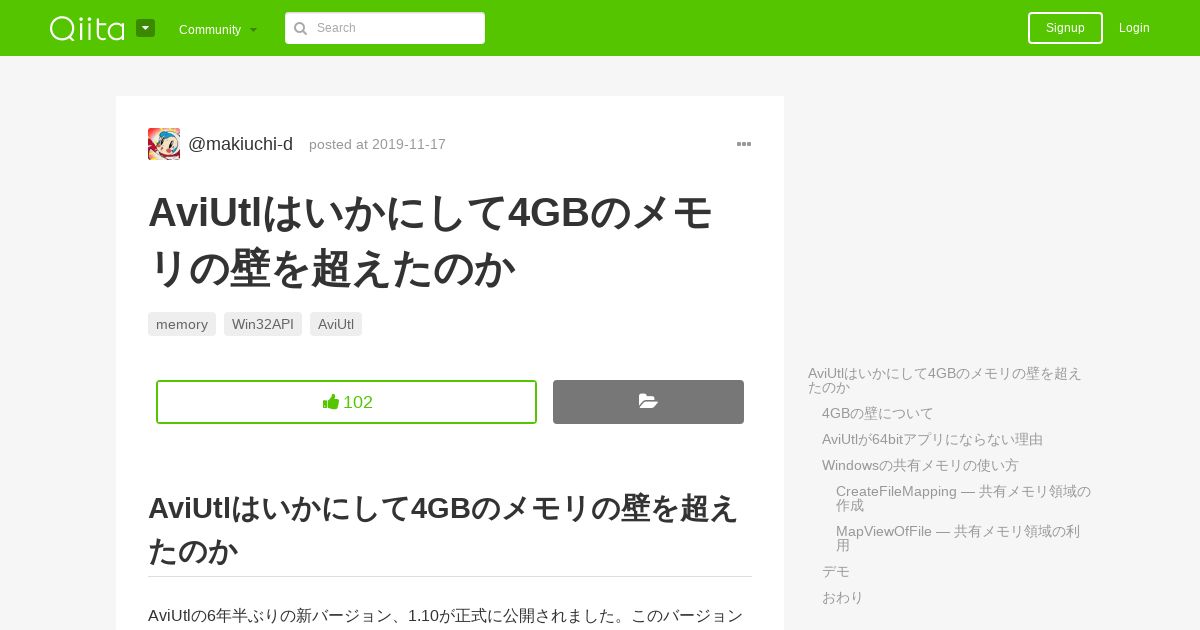
Task: Expand the dropdown arrow beside Qiita logo
Action: tap(145, 28)
